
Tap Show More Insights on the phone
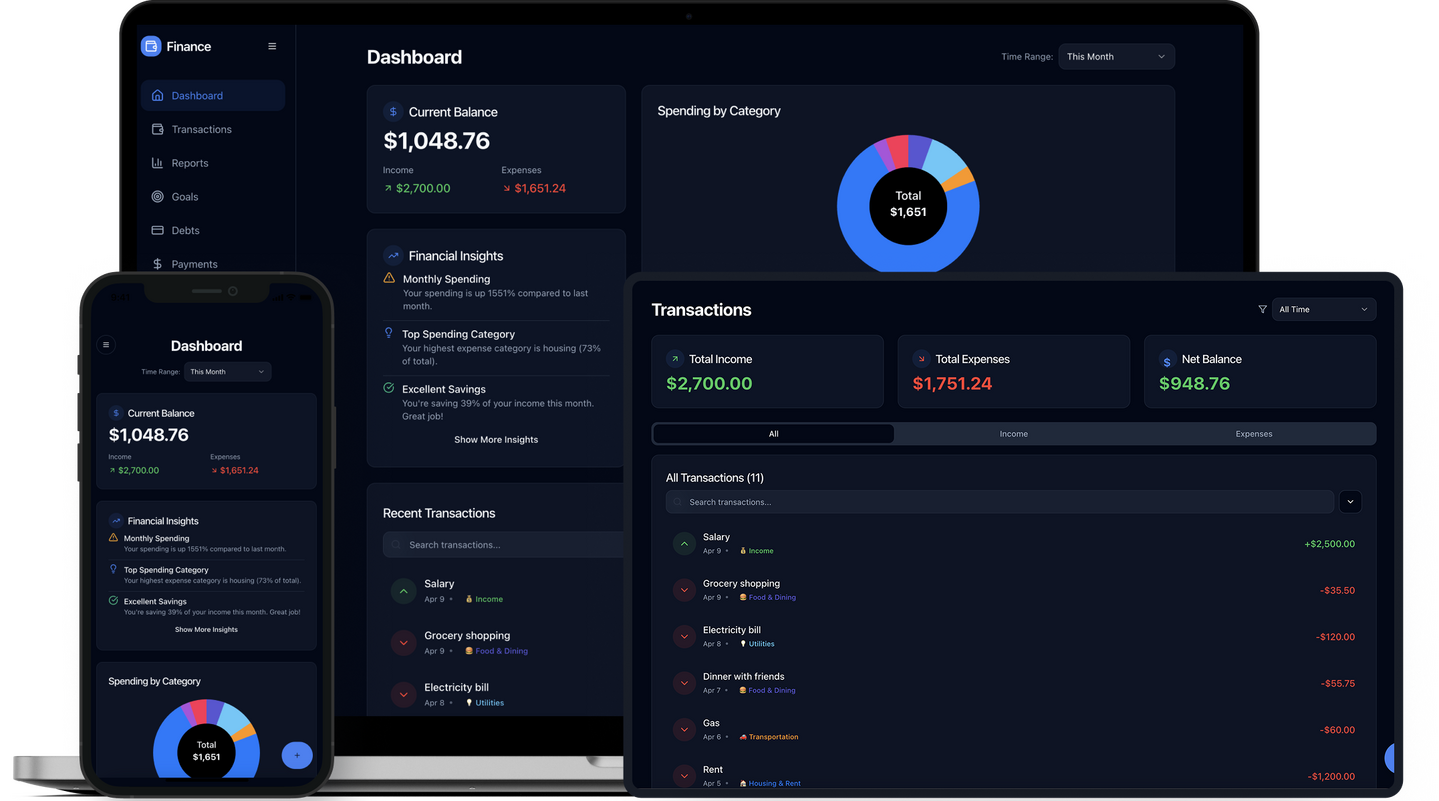pyautogui.click(x=206, y=630)
